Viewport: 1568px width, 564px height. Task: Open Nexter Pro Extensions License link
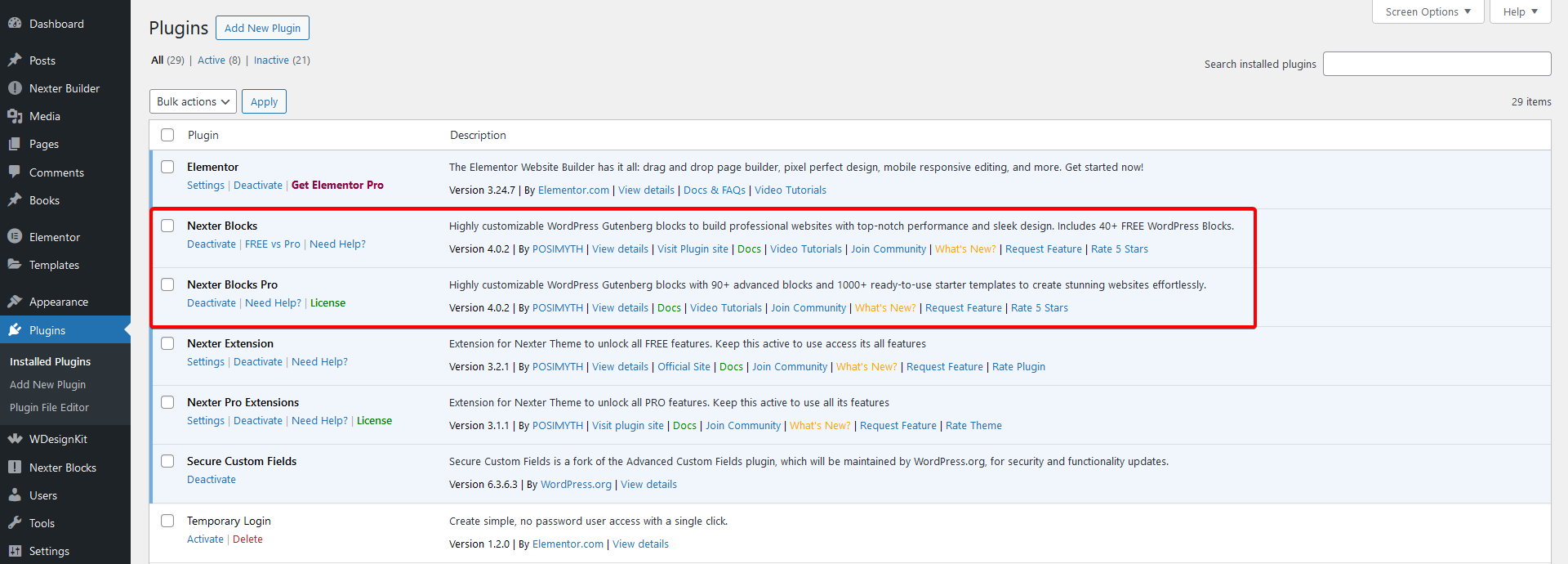(x=374, y=421)
